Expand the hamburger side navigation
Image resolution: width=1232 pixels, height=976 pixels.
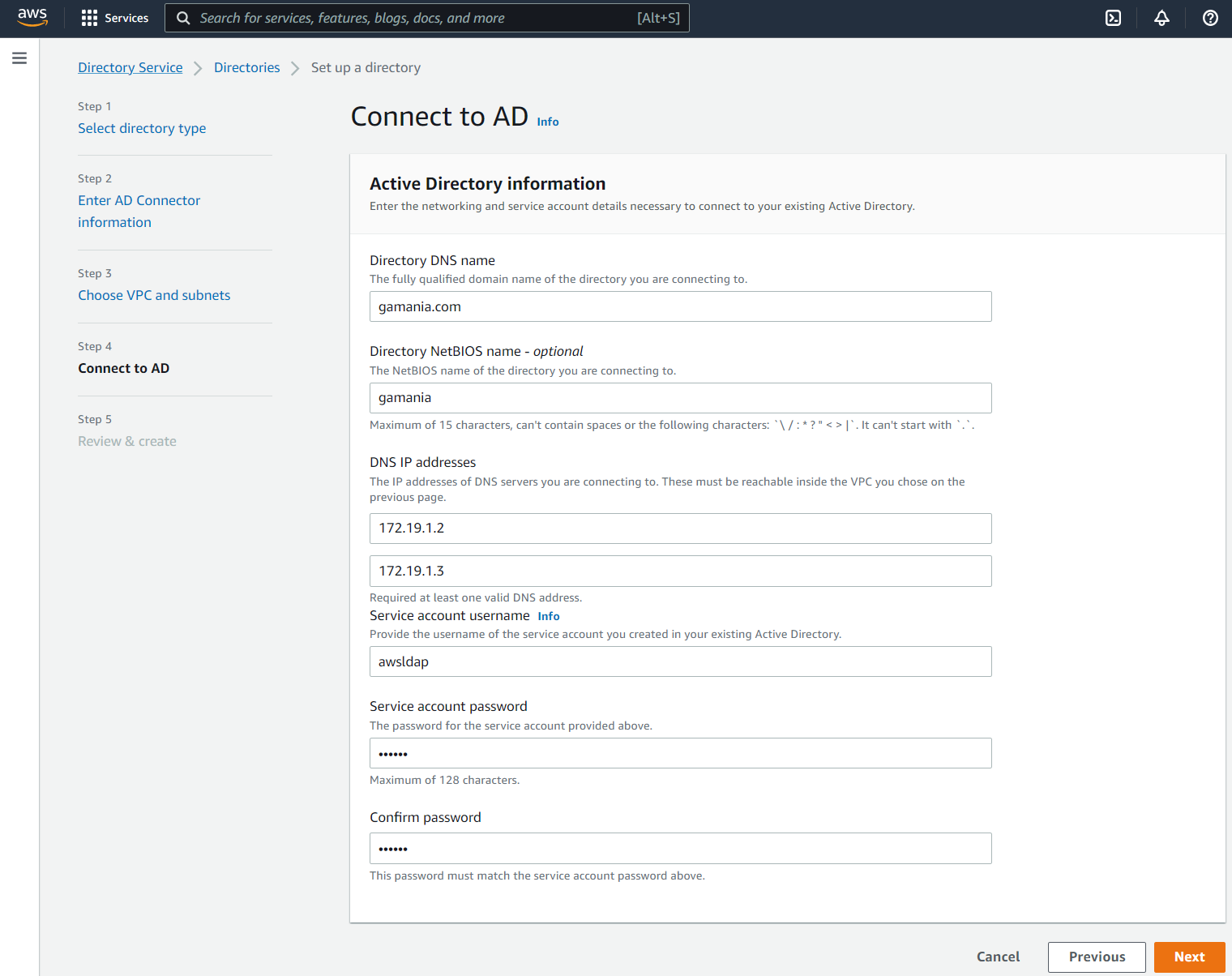pyautogui.click(x=19, y=58)
